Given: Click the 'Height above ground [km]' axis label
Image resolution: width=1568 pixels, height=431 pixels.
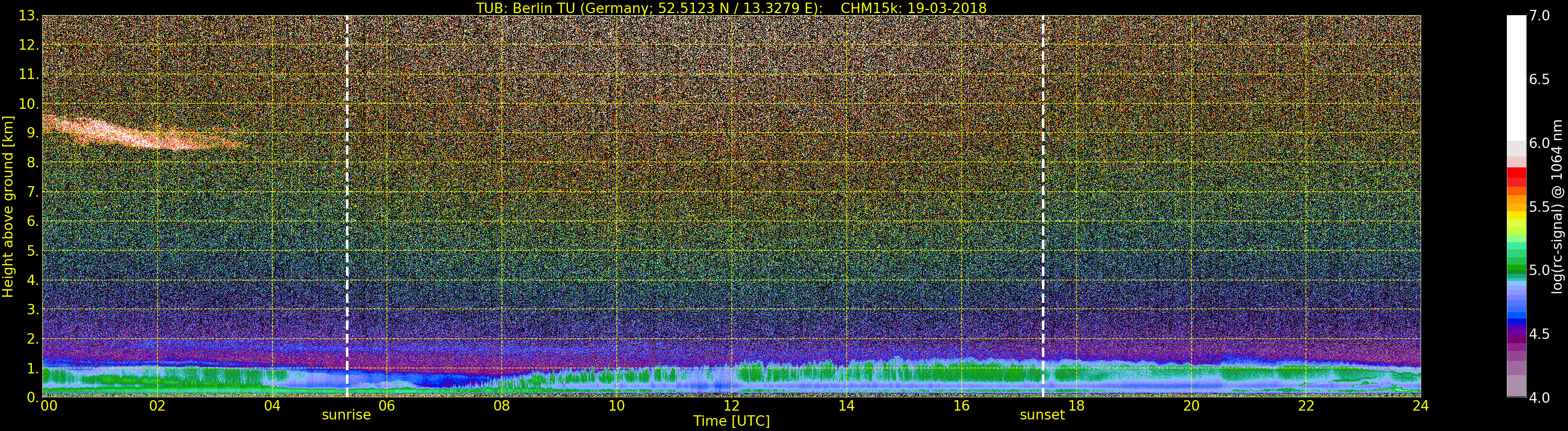Looking at the screenshot, I should tap(8, 207).
